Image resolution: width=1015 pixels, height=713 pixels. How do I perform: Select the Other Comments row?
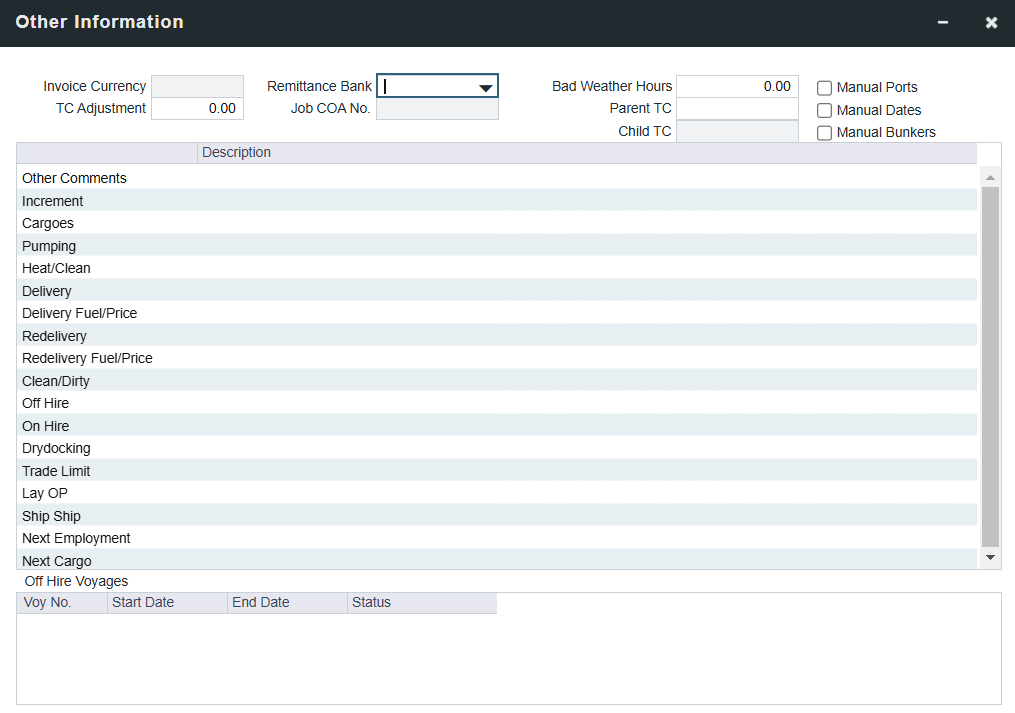click(75, 178)
